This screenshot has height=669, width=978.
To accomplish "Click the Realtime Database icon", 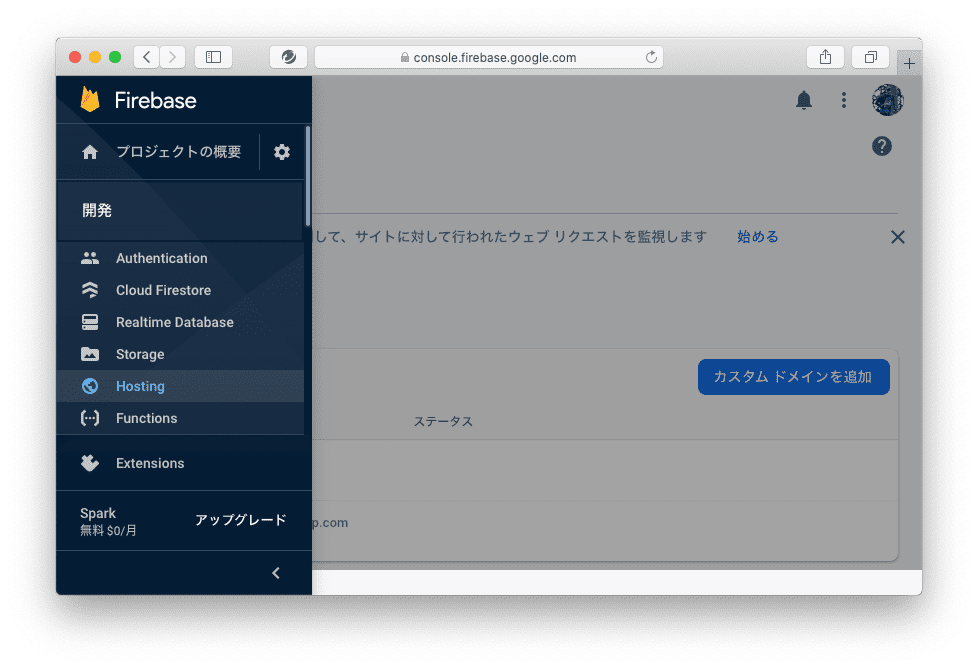I will click(90, 322).
